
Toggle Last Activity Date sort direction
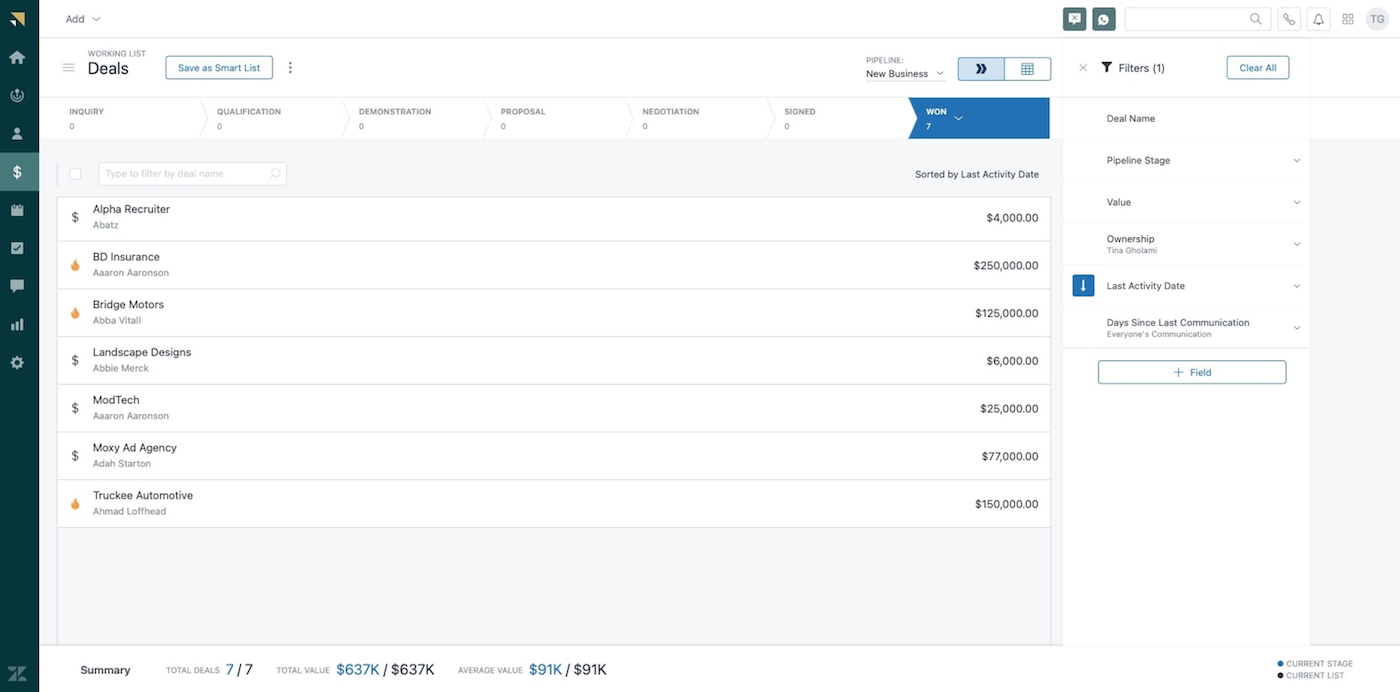[x=1083, y=286]
